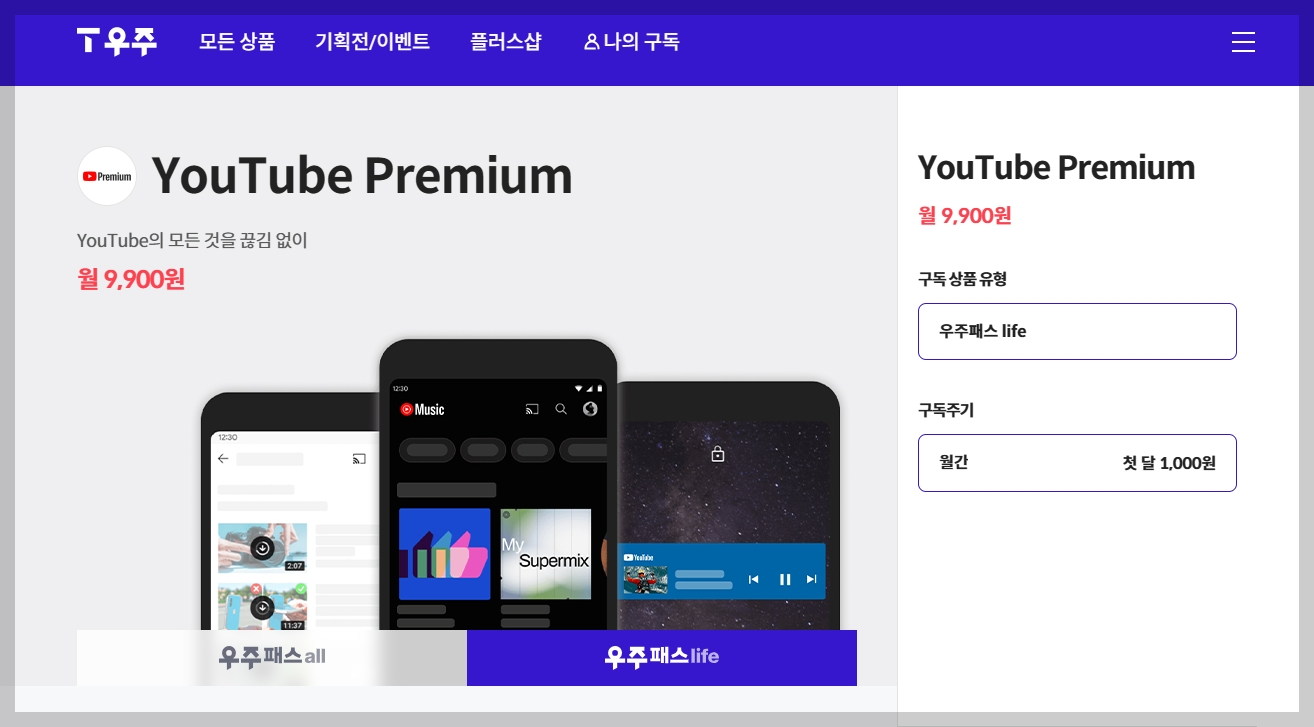Tap the download icon on the 2:07 video

point(262,547)
